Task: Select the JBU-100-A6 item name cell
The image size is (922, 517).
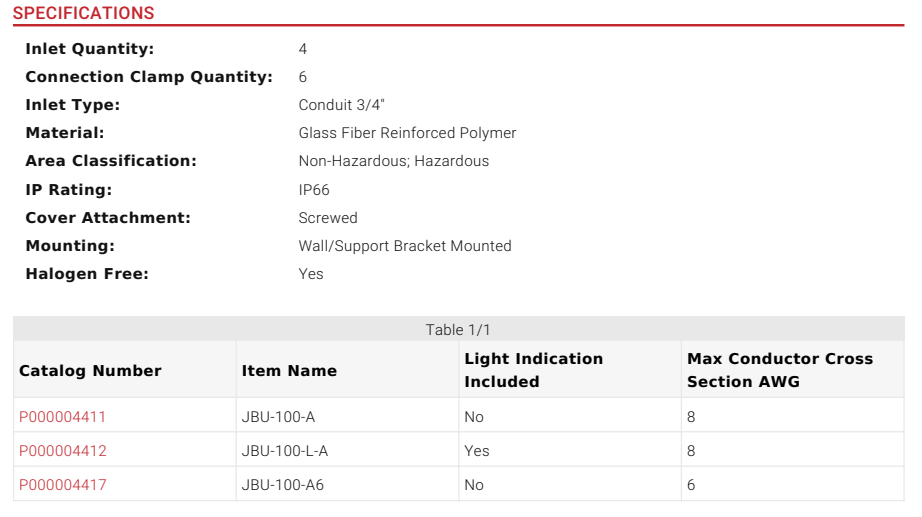Action: (x=283, y=485)
